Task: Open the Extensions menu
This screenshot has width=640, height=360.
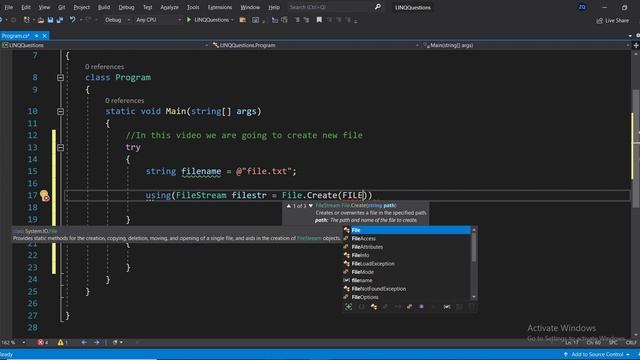Action: [220, 7]
